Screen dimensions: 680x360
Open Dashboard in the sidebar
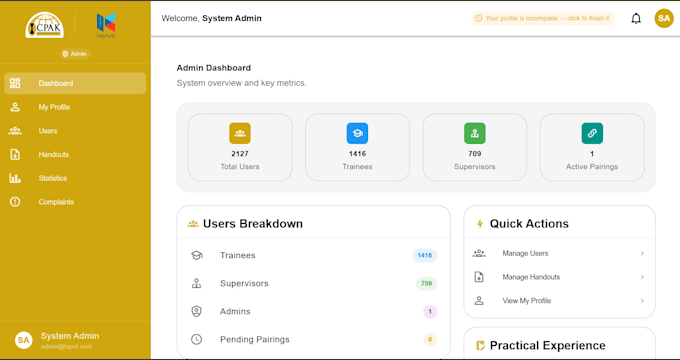(x=75, y=83)
